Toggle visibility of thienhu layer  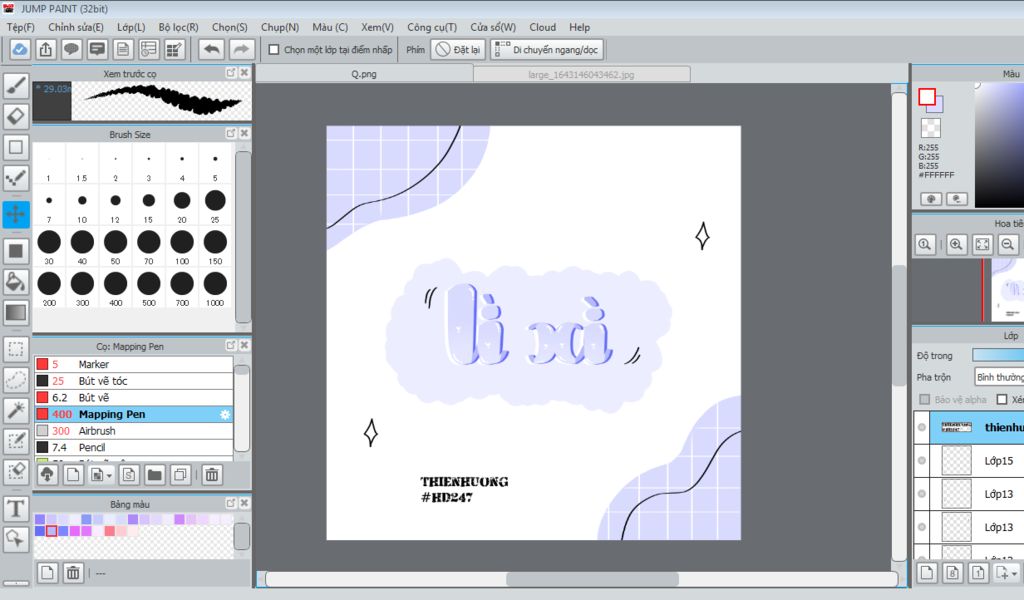click(921, 427)
